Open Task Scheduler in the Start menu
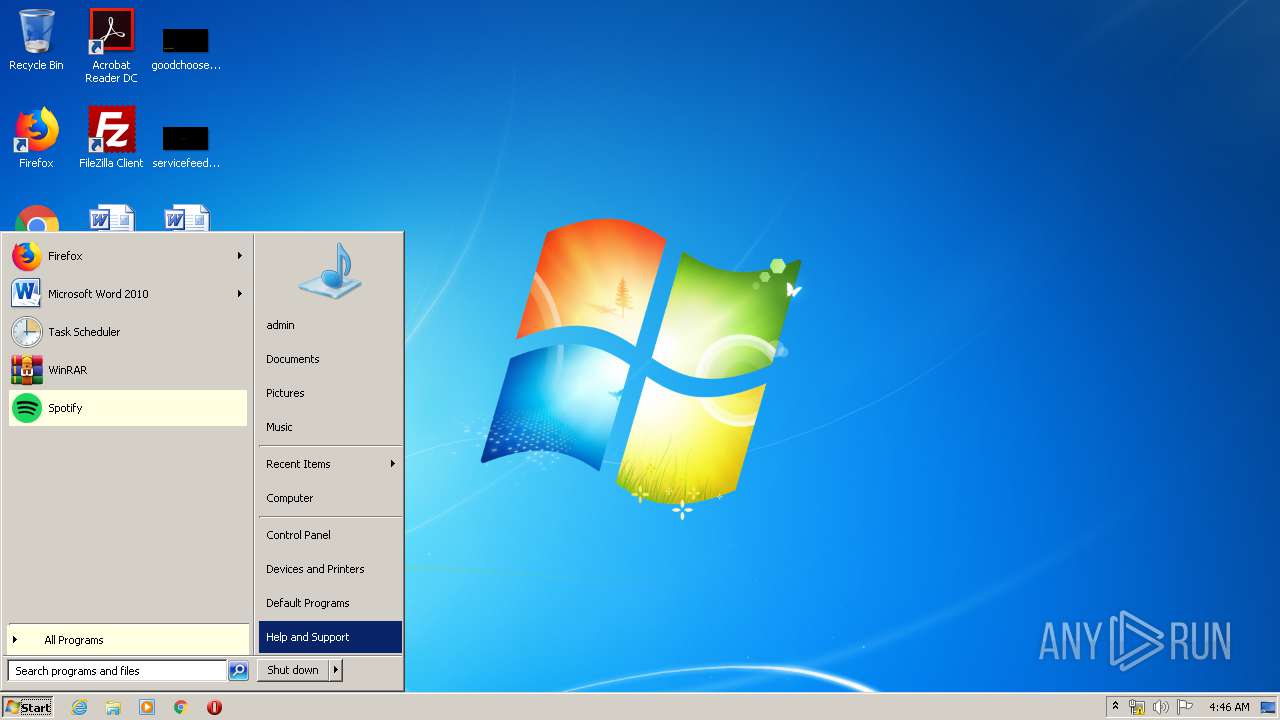This screenshot has width=1280, height=720. click(x=127, y=332)
